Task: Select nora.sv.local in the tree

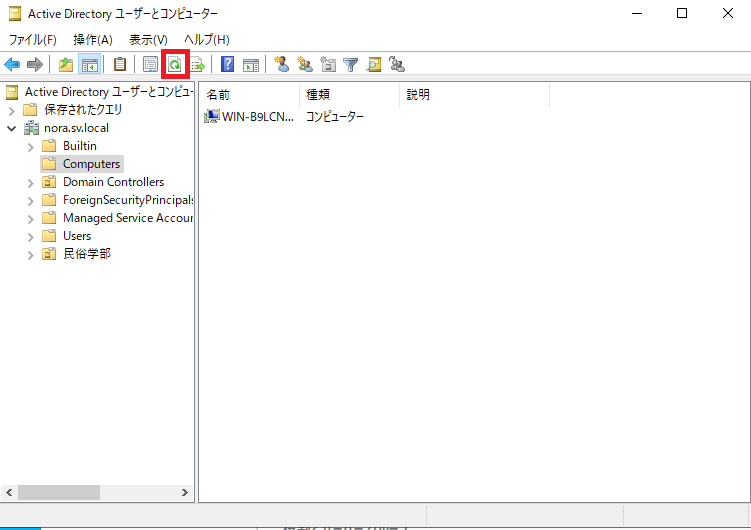Action: coord(76,128)
